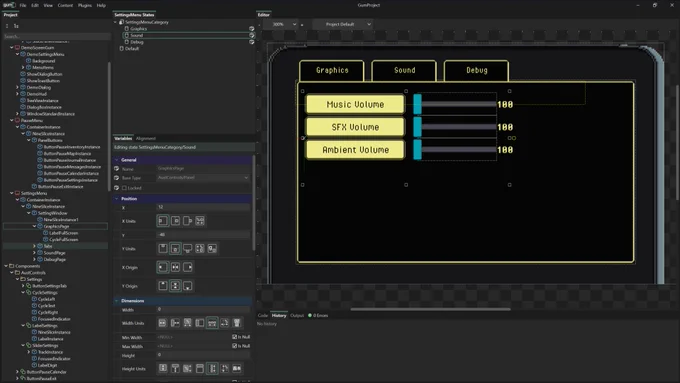Set Y Origin to Center
The height and width of the screenshot is (383, 680).
click(x=175, y=286)
